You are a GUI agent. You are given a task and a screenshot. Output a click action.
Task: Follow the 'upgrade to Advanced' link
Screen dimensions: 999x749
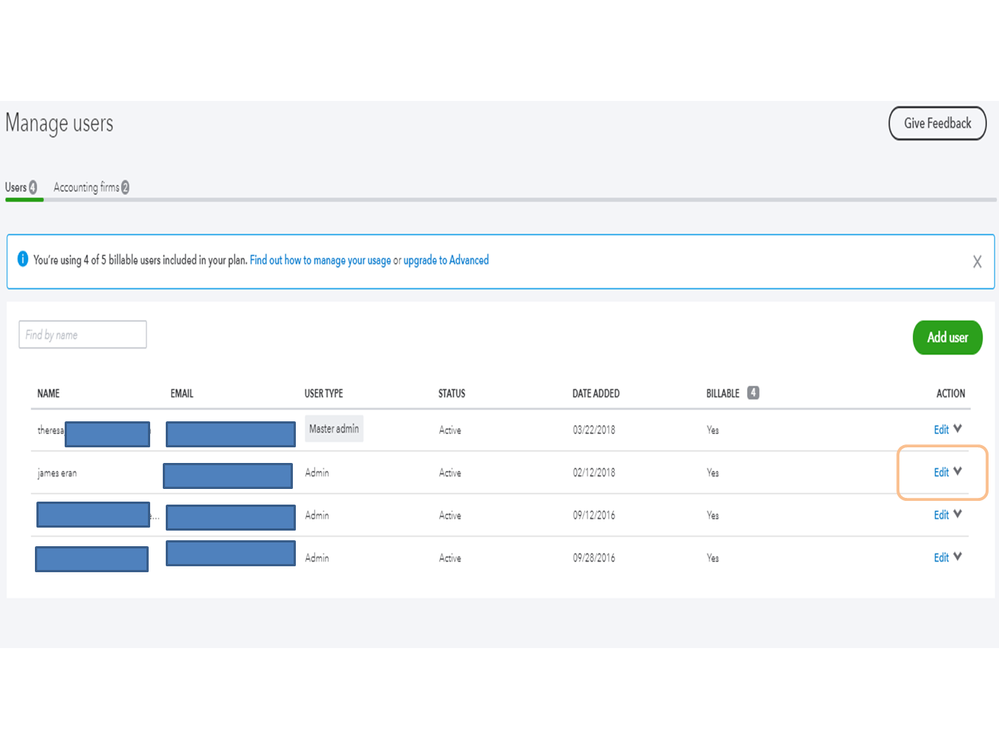[x=446, y=261]
